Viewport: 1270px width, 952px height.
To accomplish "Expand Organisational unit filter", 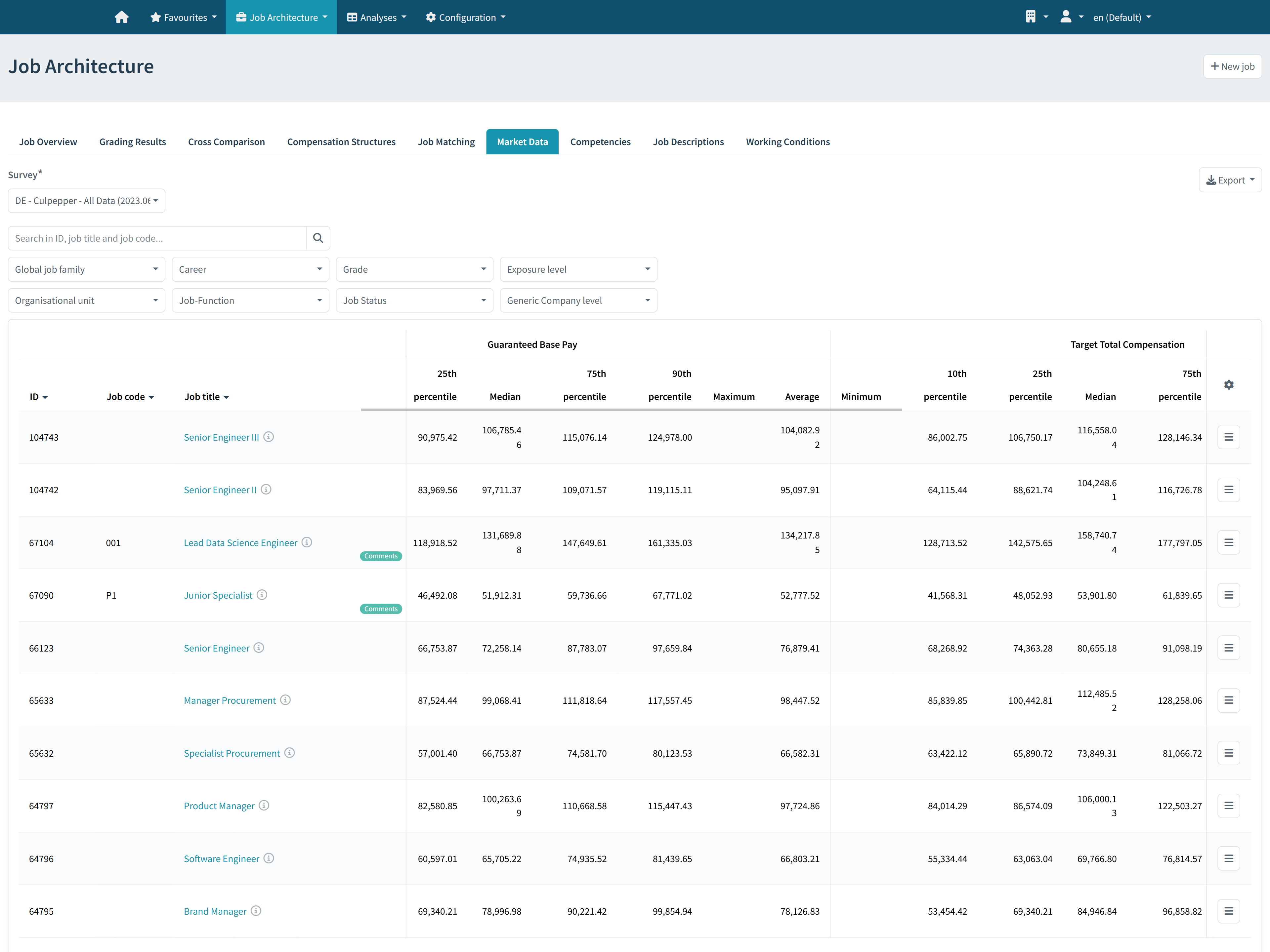I will [x=87, y=301].
